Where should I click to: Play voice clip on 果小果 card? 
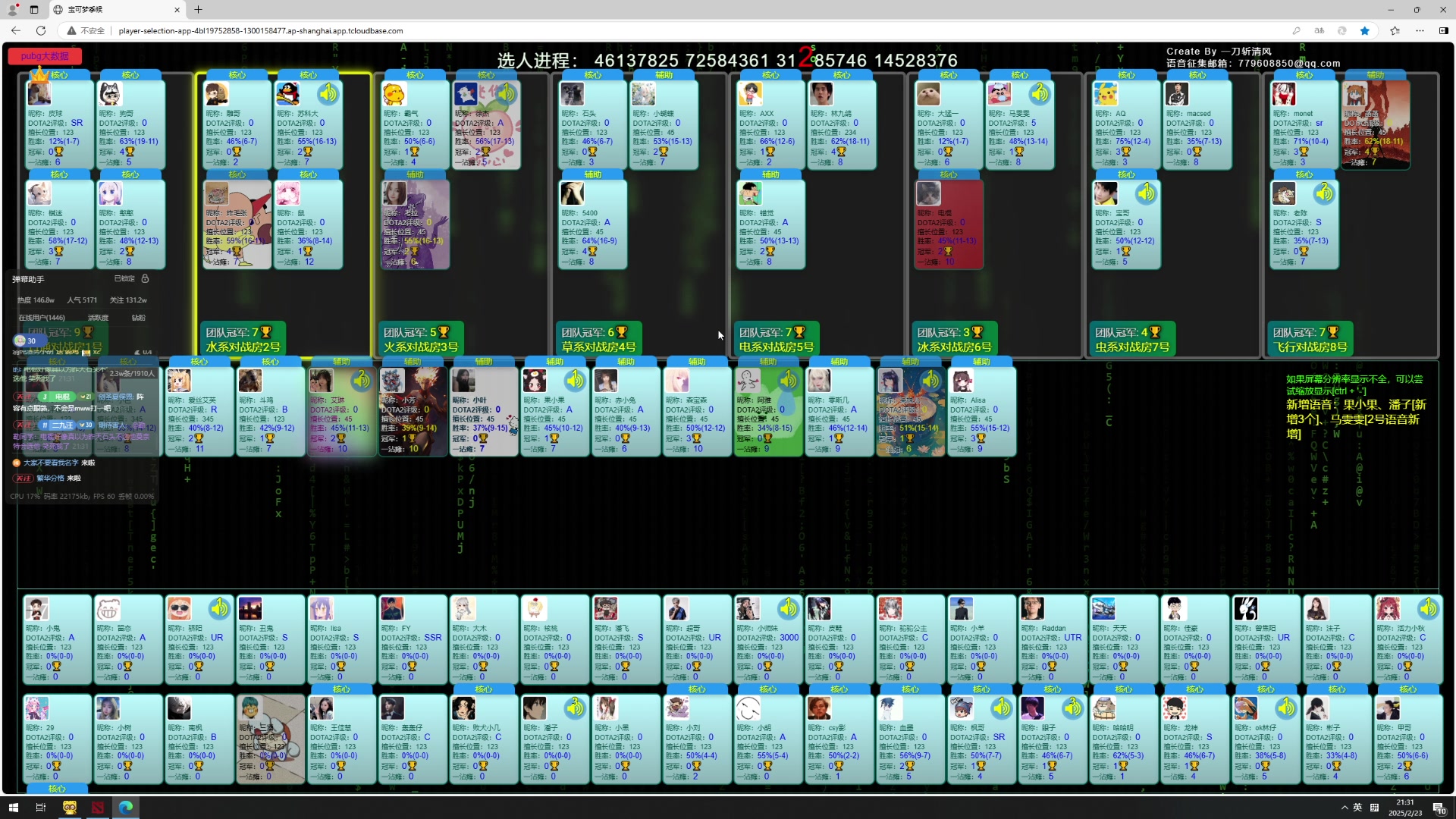point(575,380)
